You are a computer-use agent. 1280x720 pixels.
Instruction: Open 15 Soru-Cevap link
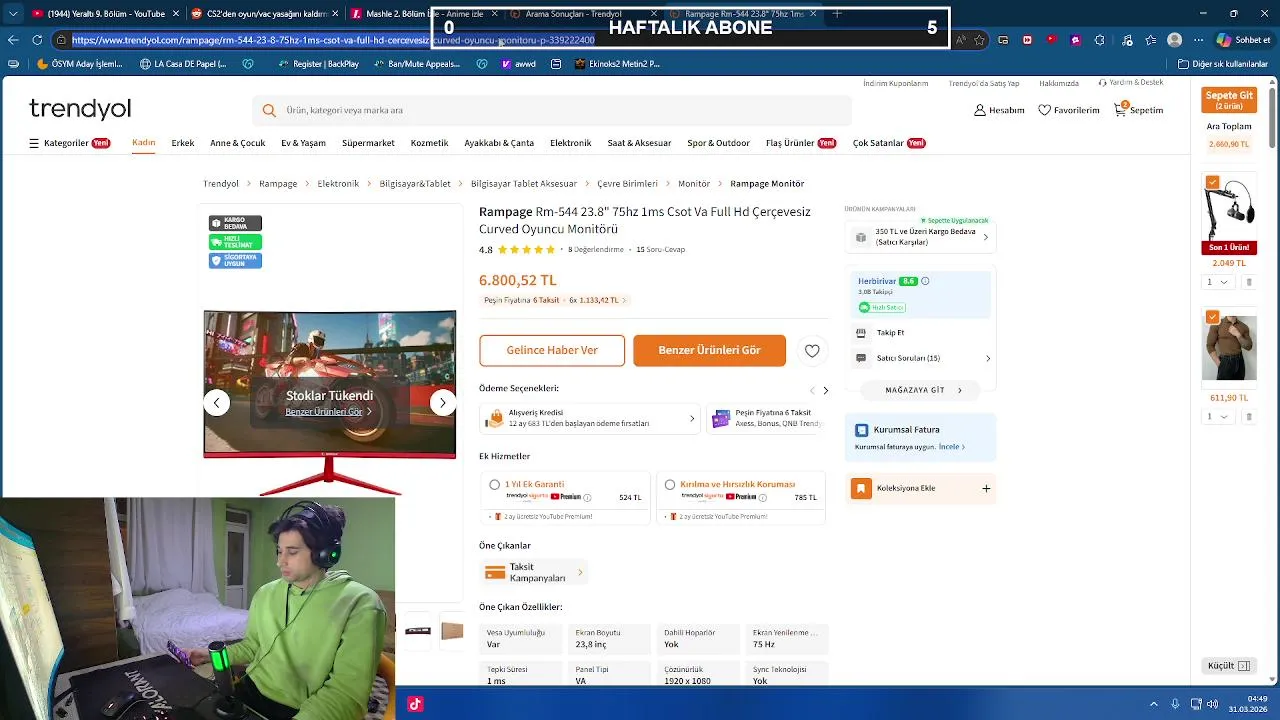[661, 250]
